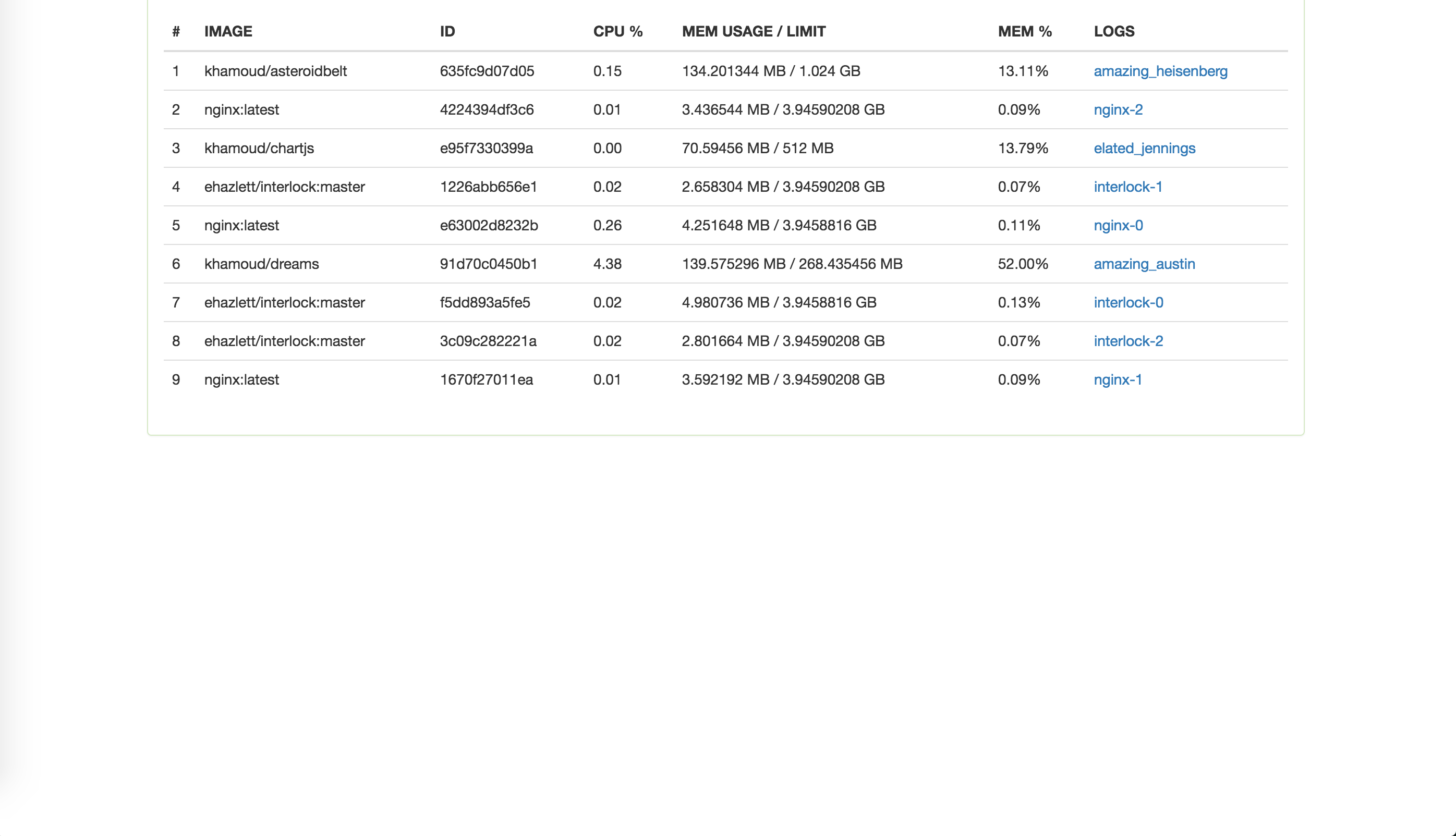1456x836 pixels.
Task: Click khamoud/dreams image name
Action: point(261,264)
